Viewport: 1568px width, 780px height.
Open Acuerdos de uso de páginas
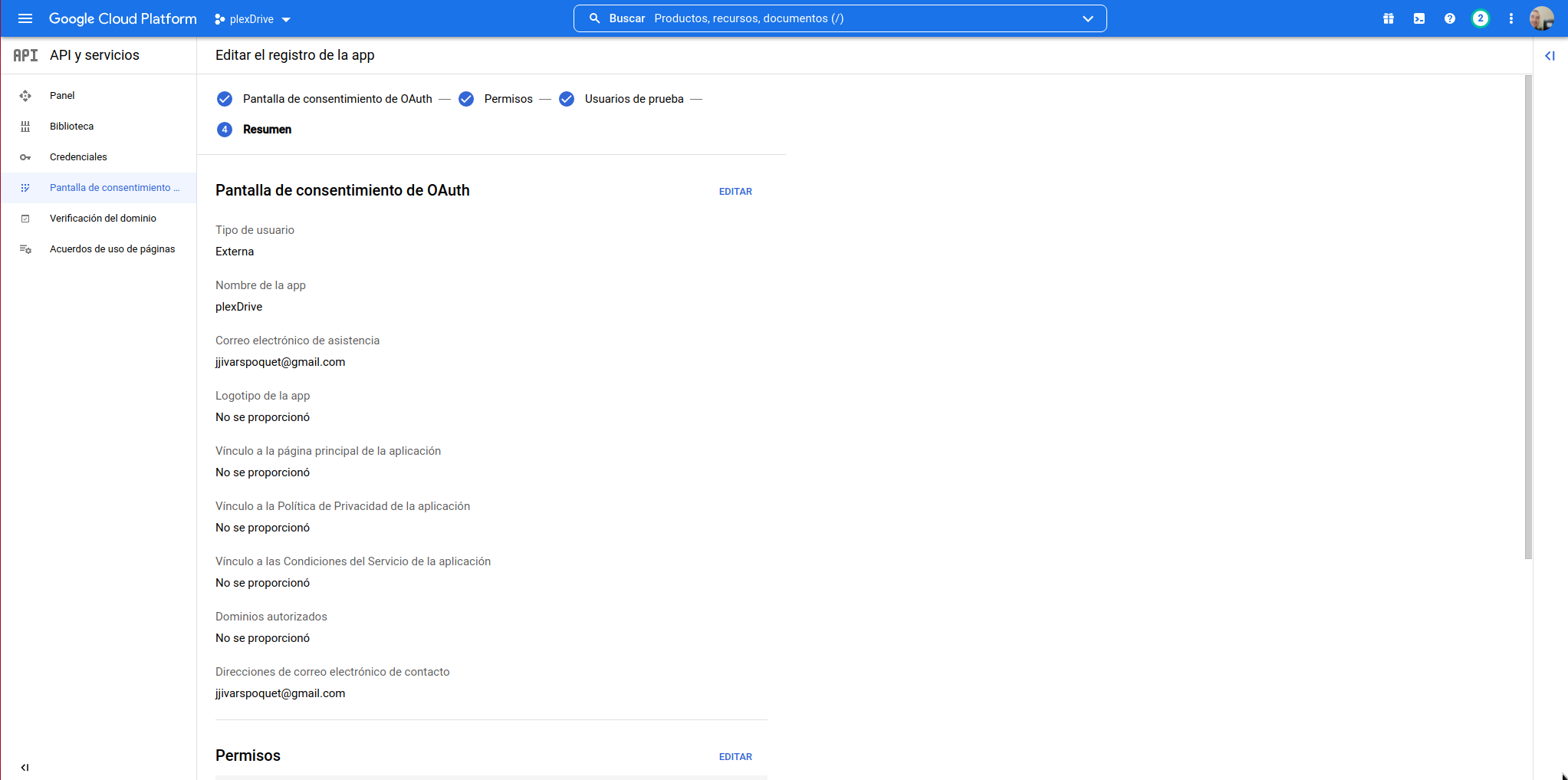[112, 249]
